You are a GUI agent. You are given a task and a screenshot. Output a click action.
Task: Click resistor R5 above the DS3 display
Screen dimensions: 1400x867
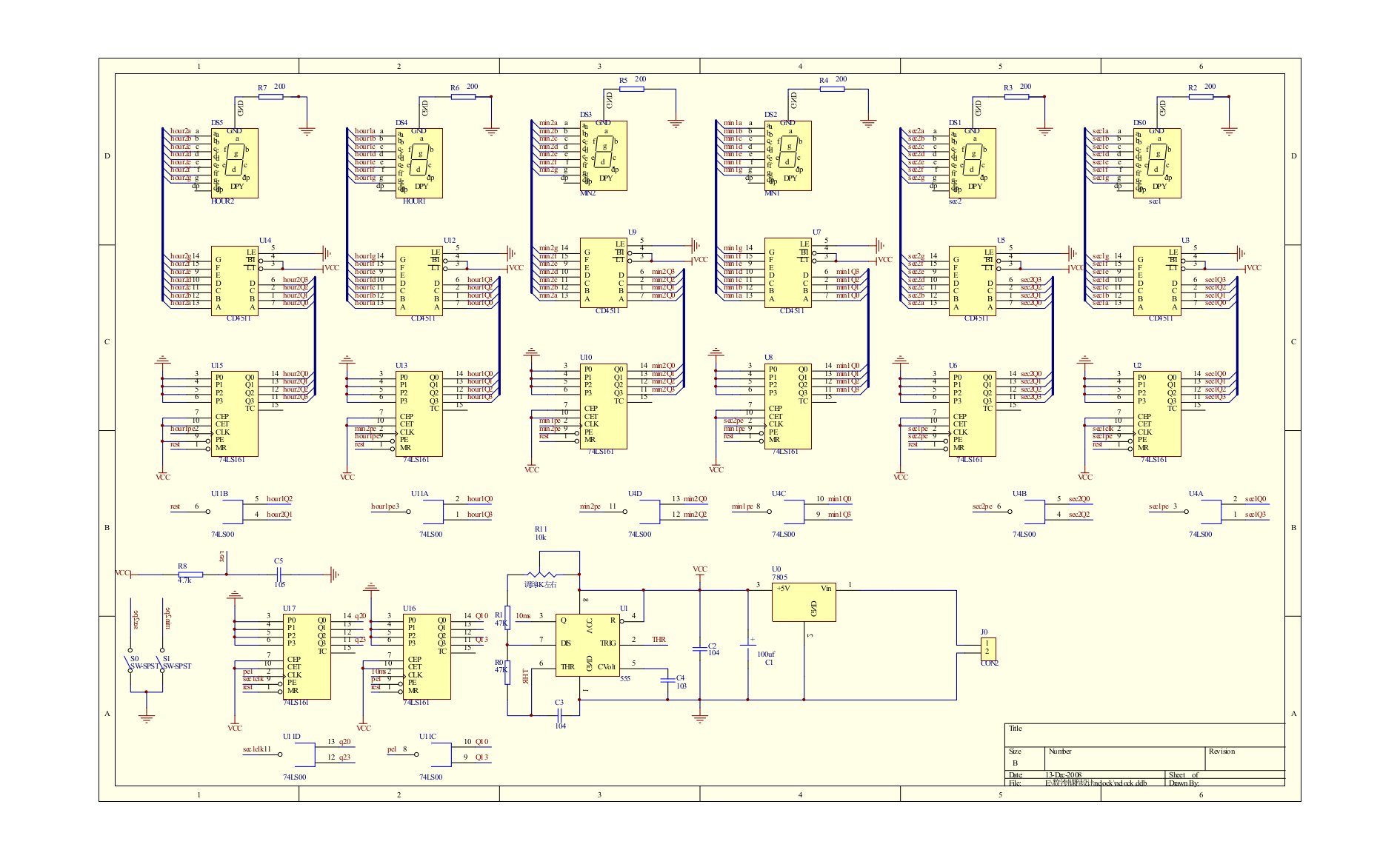pyautogui.click(x=632, y=89)
